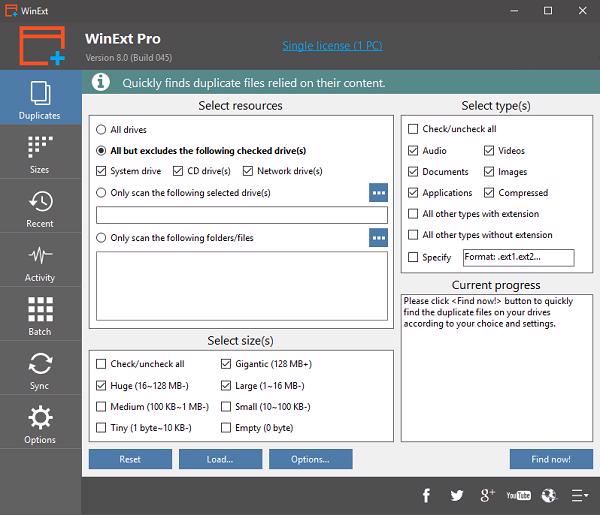Screen dimensions: 600x515
Task: Open the Batch operations section
Action: [x=39, y=317]
